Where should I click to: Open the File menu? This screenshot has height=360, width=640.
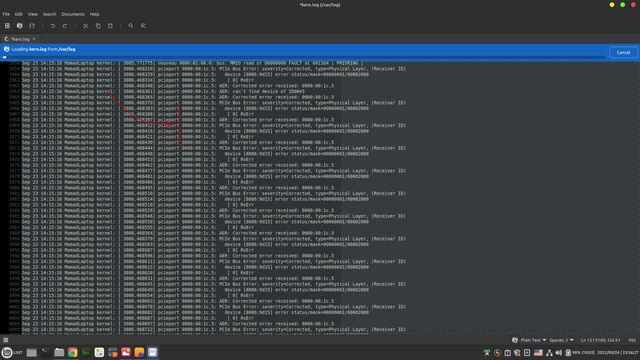click(6, 14)
